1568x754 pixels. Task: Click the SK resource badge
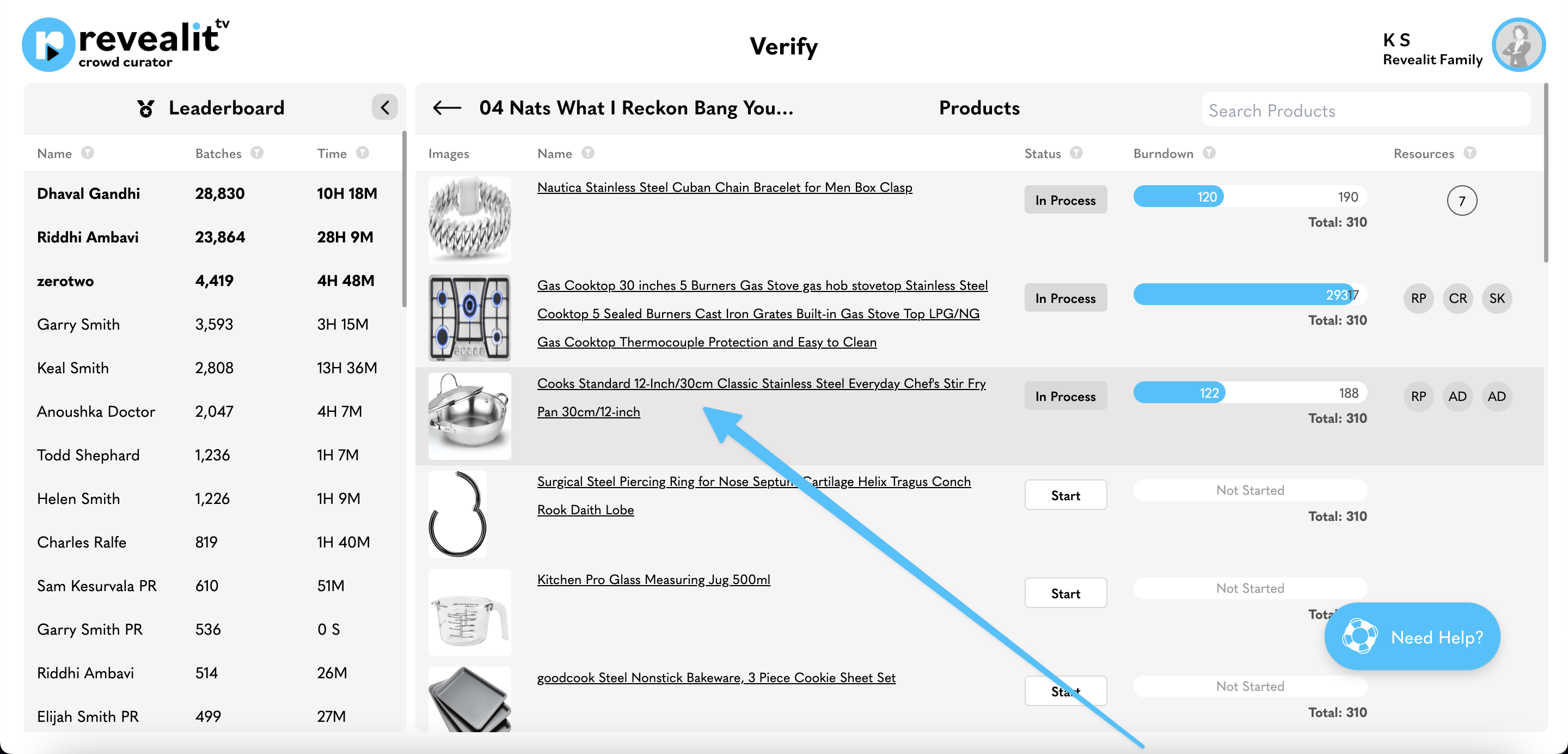(1497, 299)
